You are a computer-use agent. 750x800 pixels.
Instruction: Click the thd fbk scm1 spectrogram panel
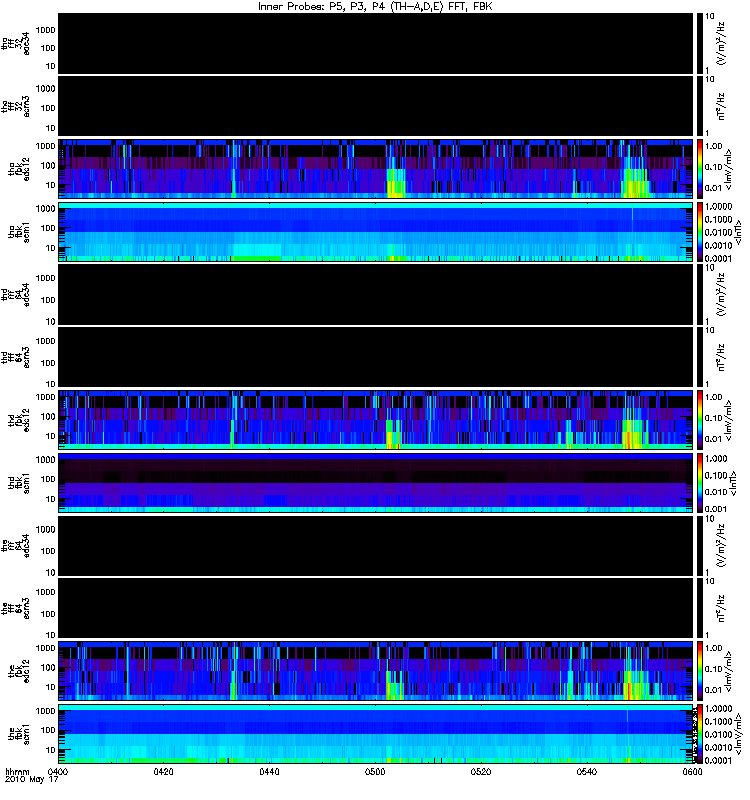[375, 483]
